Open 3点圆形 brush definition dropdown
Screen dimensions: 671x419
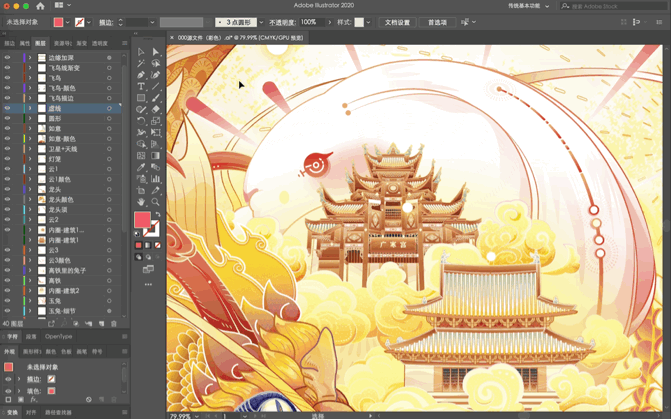(x=261, y=22)
